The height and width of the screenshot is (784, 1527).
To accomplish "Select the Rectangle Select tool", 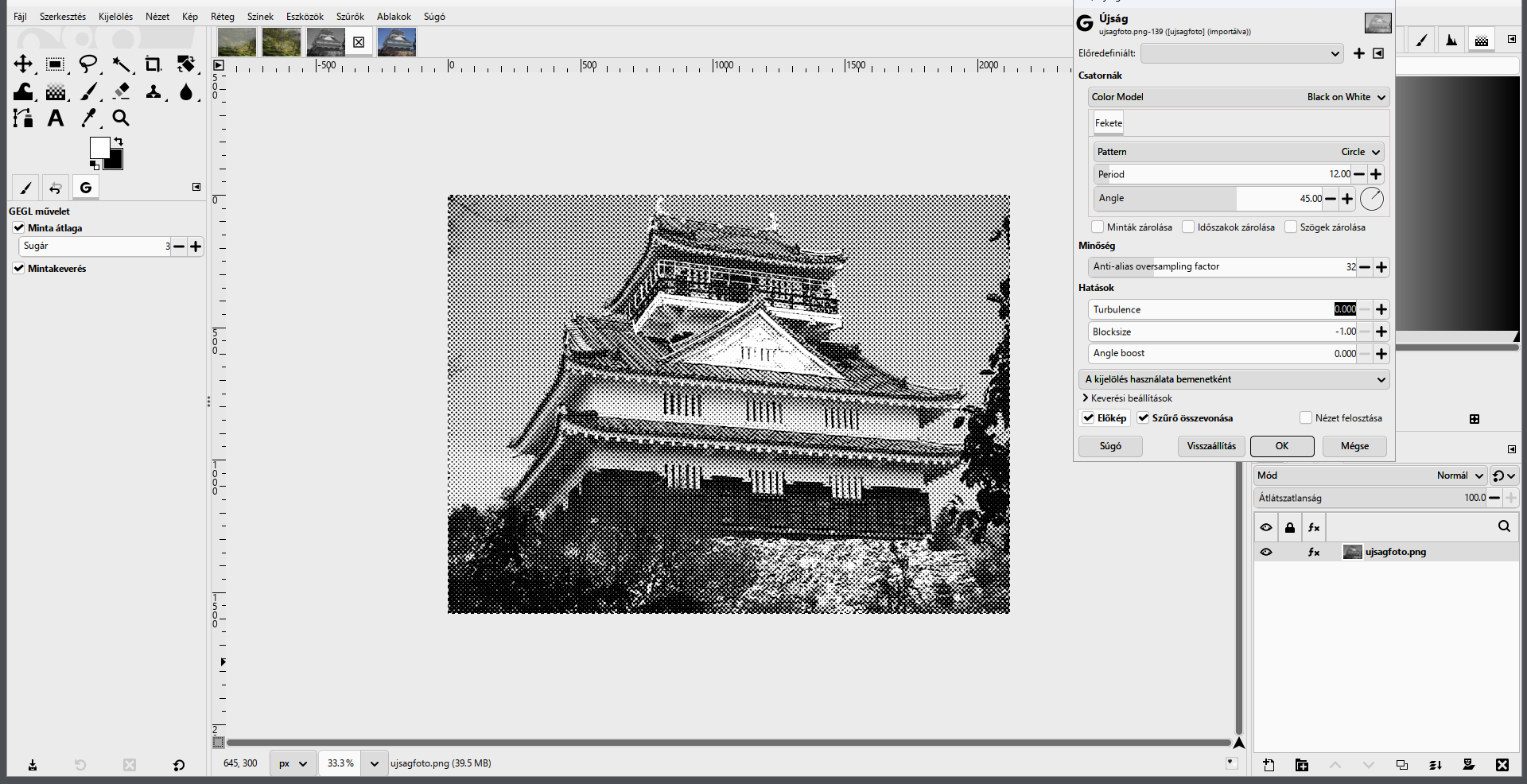I will [56, 64].
